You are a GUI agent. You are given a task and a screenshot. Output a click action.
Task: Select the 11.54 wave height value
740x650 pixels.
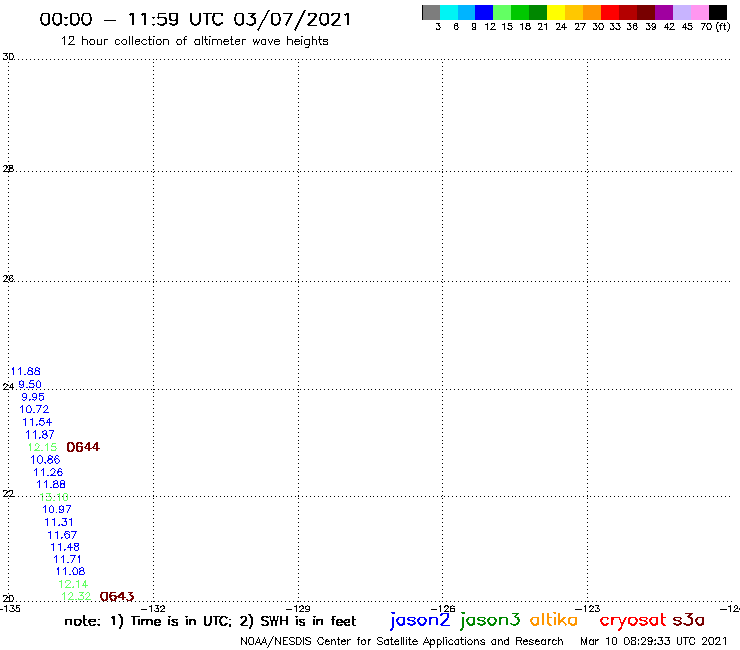37,422
